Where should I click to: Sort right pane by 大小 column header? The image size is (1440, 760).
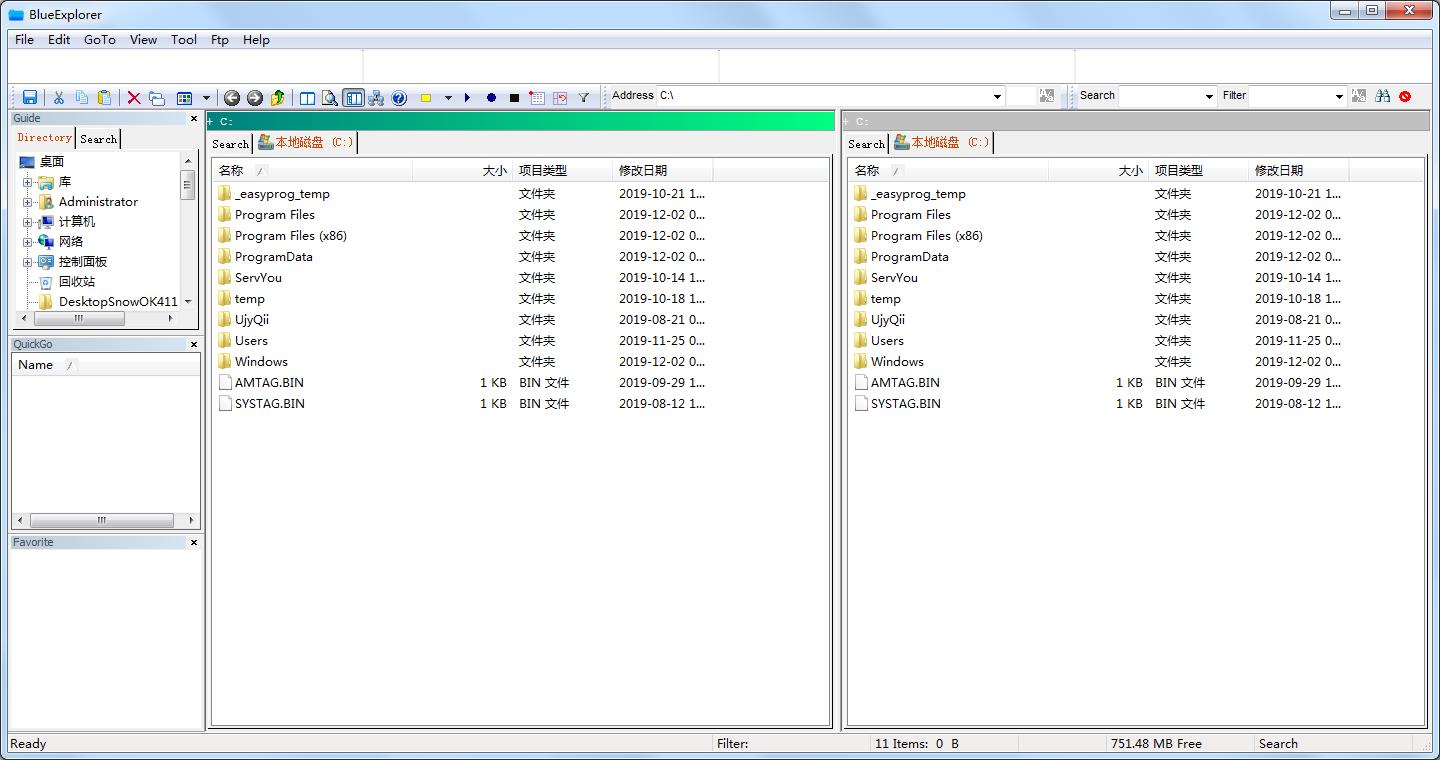click(x=1098, y=171)
